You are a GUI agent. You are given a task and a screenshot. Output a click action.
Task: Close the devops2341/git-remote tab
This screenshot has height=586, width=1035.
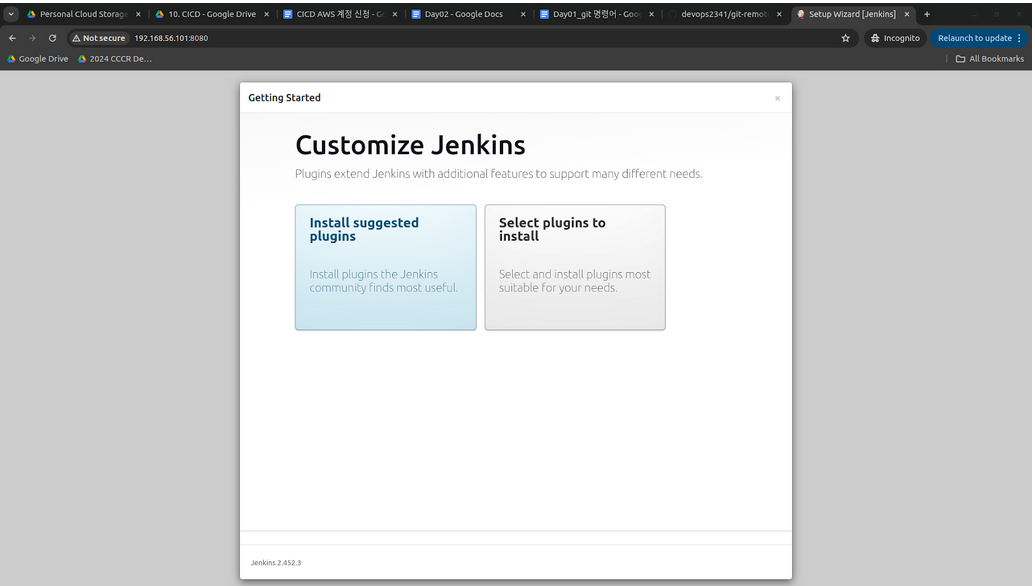[x=779, y=14]
